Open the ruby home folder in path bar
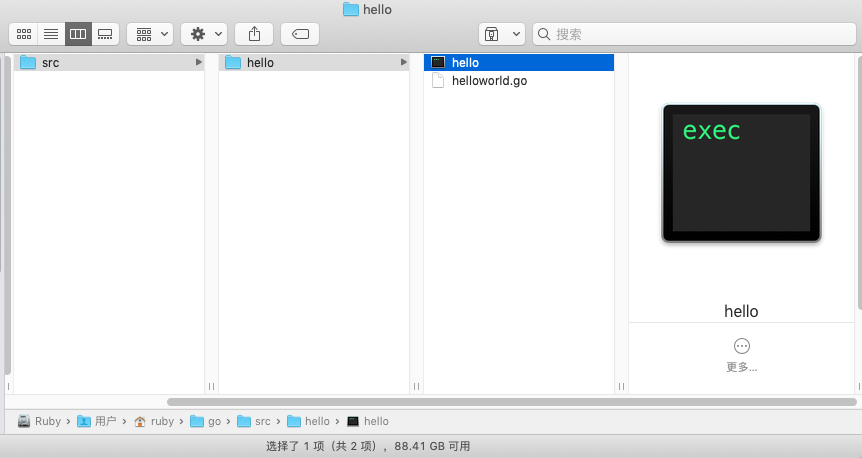Viewport: 862px width, 458px height. pos(154,422)
